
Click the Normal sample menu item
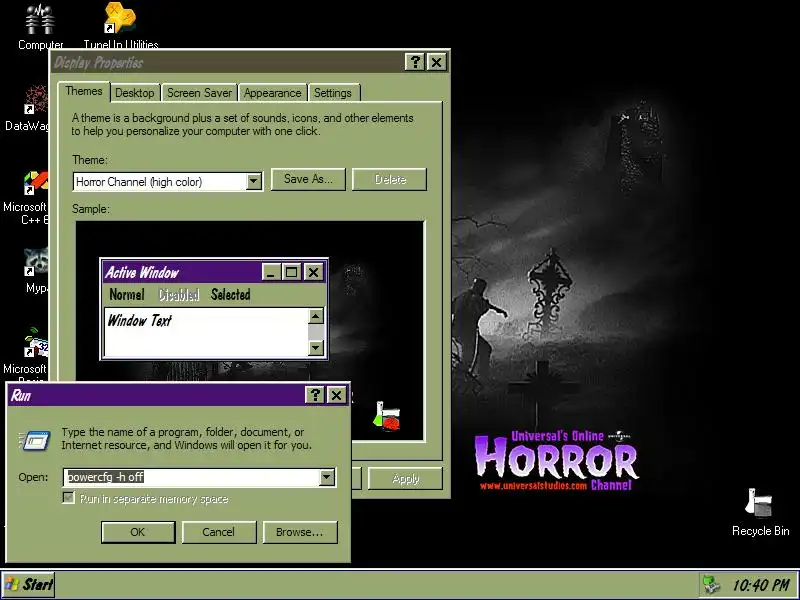[x=127, y=294]
